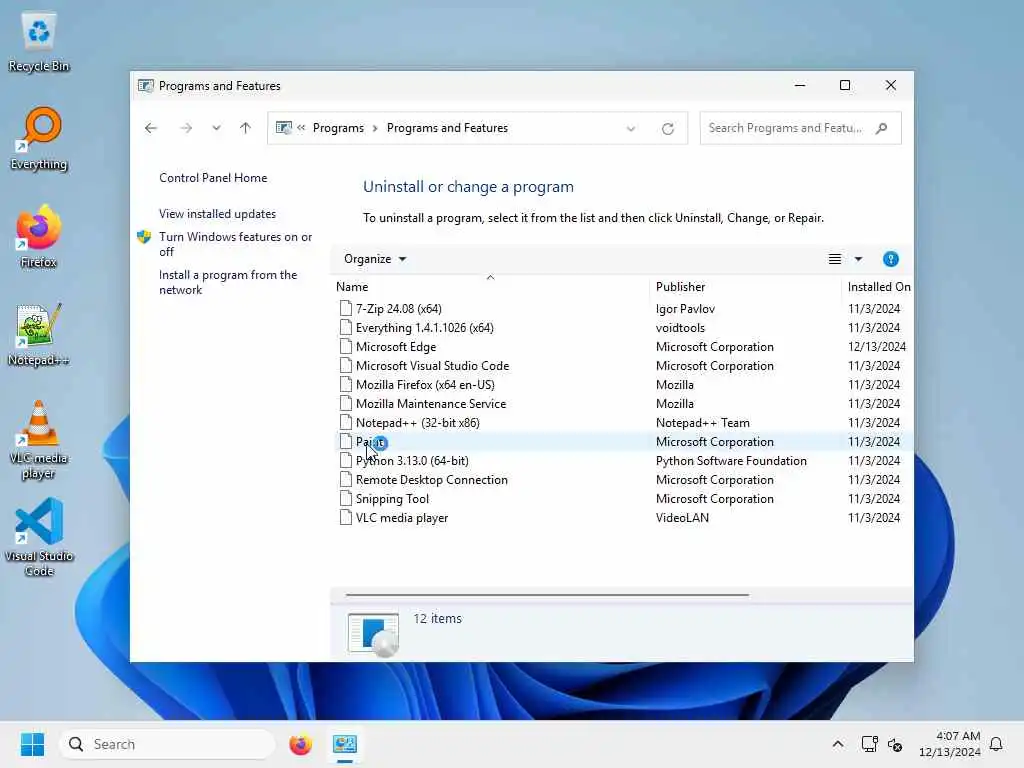The image size is (1024, 768).
Task: Select the Paint program row
Action: pyautogui.click(x=624, y=441)
